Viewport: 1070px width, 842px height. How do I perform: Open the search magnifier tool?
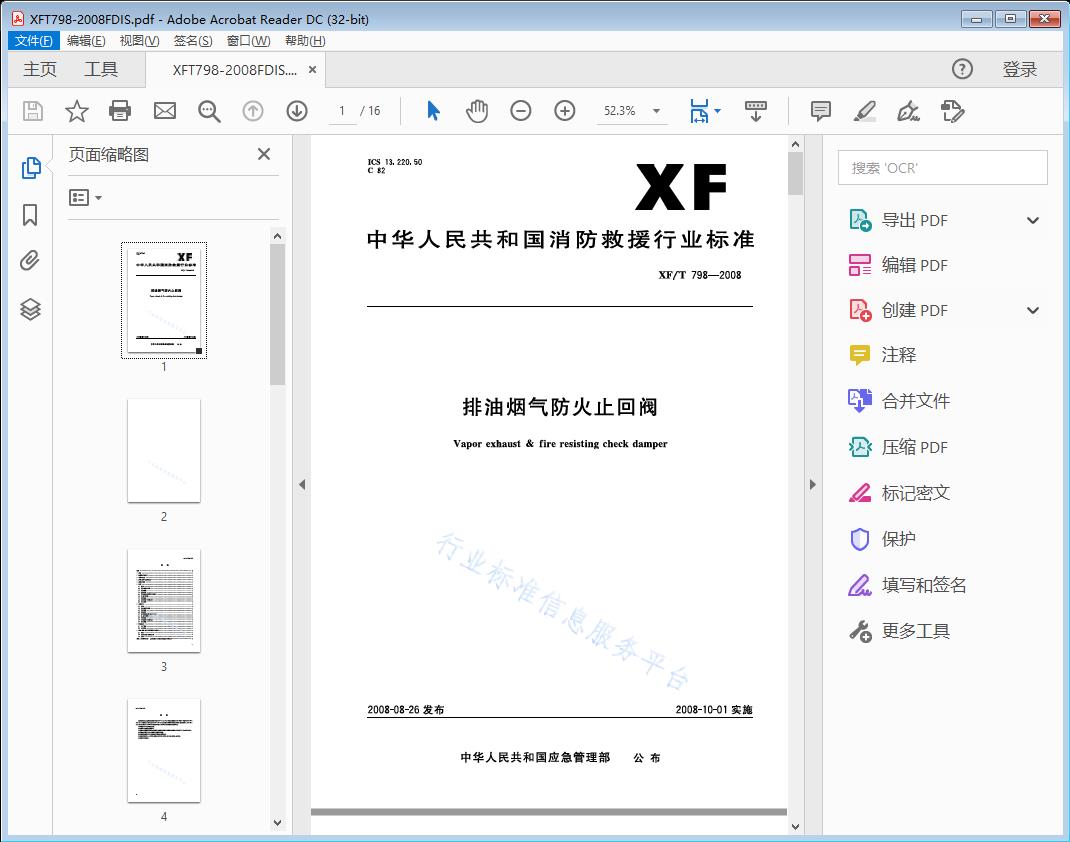(208, 111)
